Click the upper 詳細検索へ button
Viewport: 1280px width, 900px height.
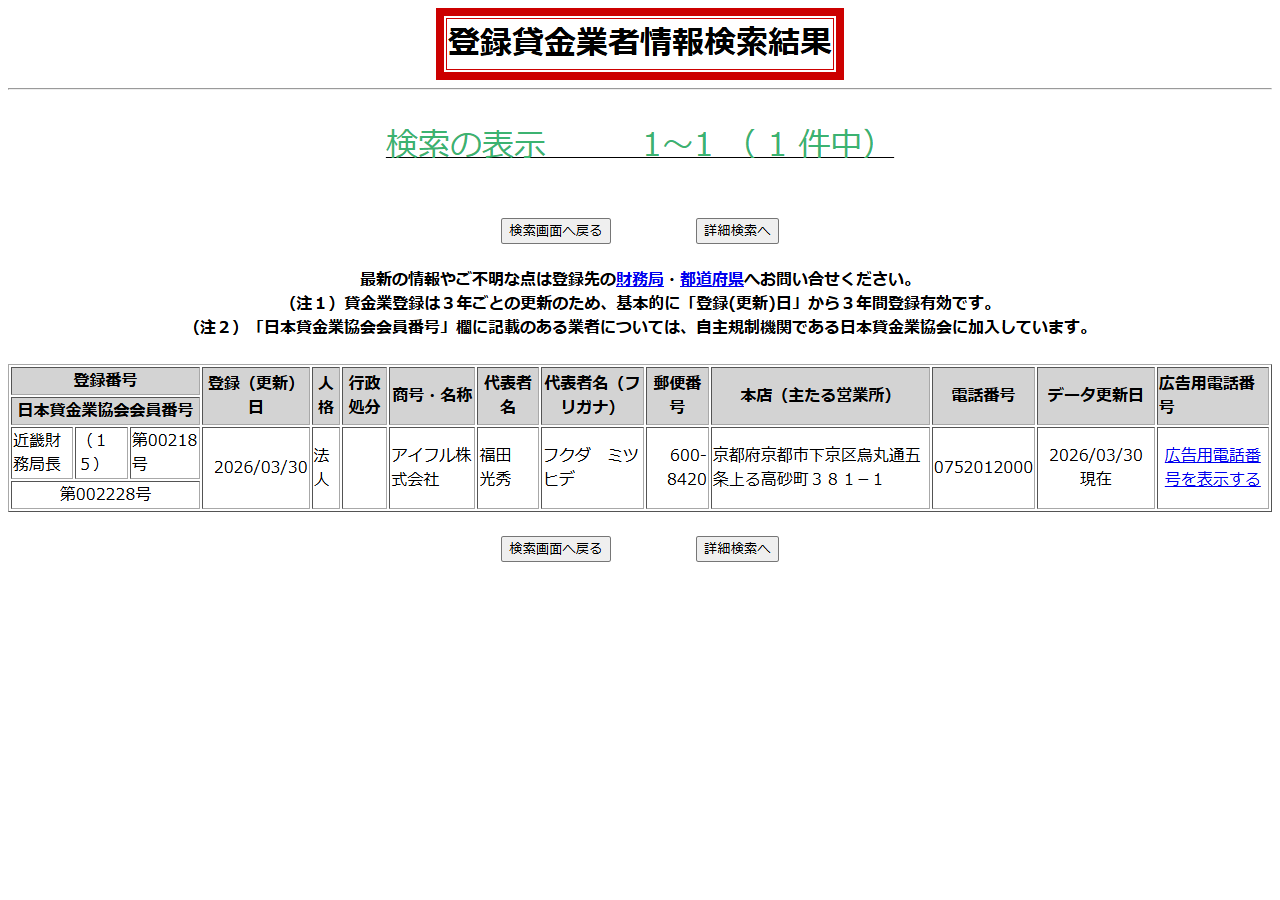click(737, 231)
